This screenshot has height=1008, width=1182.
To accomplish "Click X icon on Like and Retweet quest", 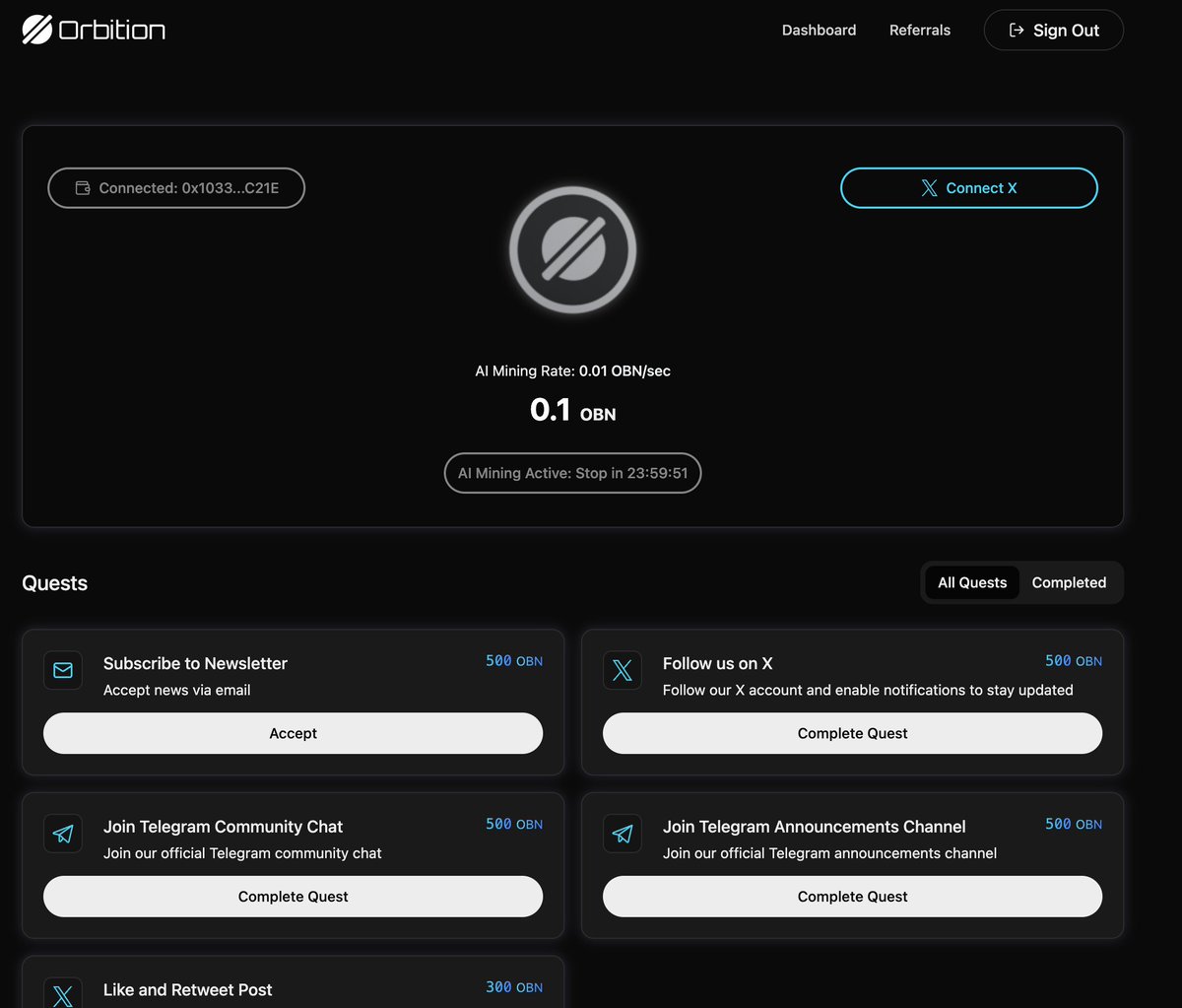I will [63, 993].
